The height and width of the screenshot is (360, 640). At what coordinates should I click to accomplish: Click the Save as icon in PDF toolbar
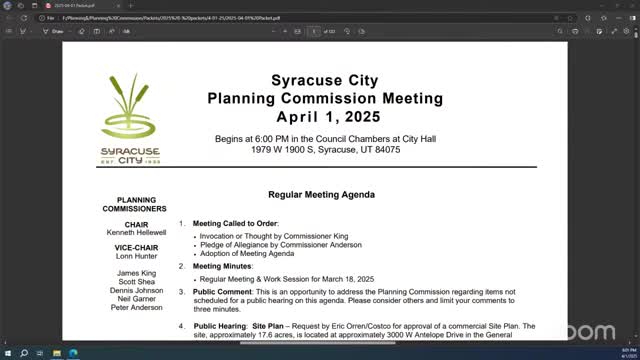click(x=599, y=31)
